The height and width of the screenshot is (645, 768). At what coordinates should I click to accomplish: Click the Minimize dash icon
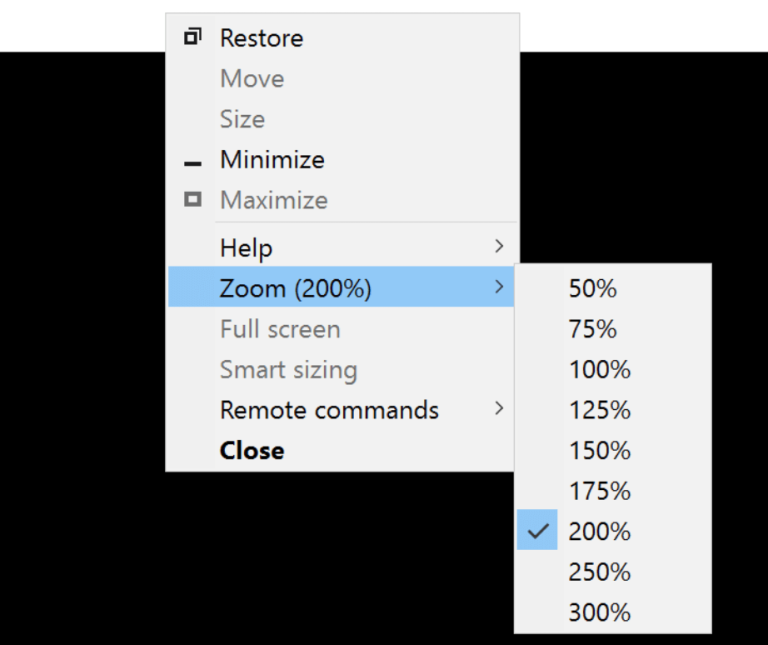point(192,164)
